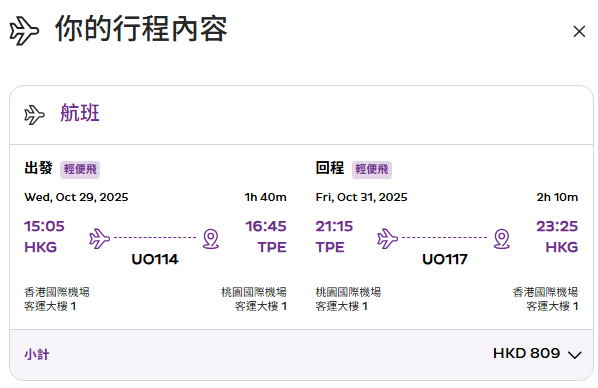This screenshot has height=388, width=598.
Task: Click the purple plane icon after 21:15 TPE
Action: coord(387,238)
